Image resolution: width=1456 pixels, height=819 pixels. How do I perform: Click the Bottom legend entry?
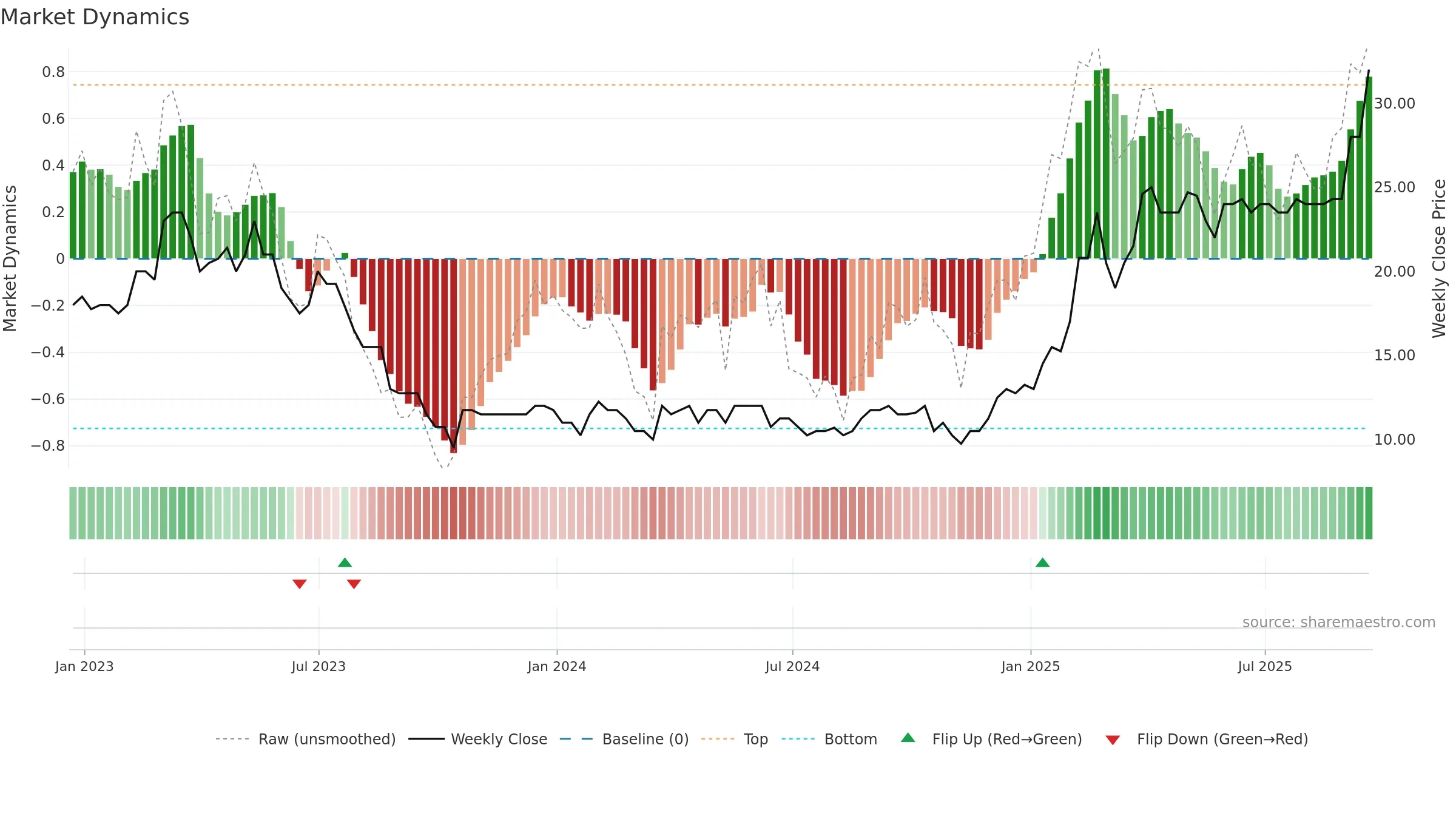pos(829,739)
